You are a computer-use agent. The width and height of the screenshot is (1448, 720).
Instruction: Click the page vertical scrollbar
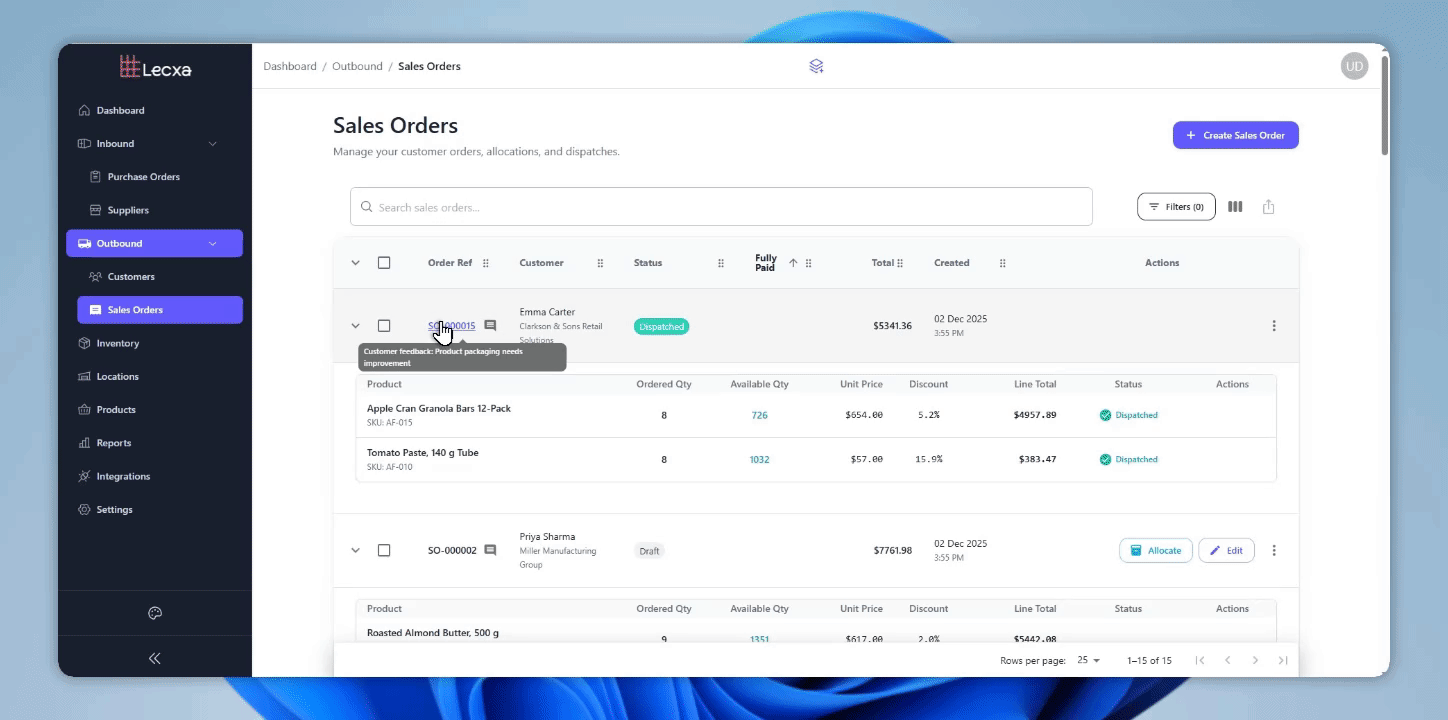(1385, 105)
